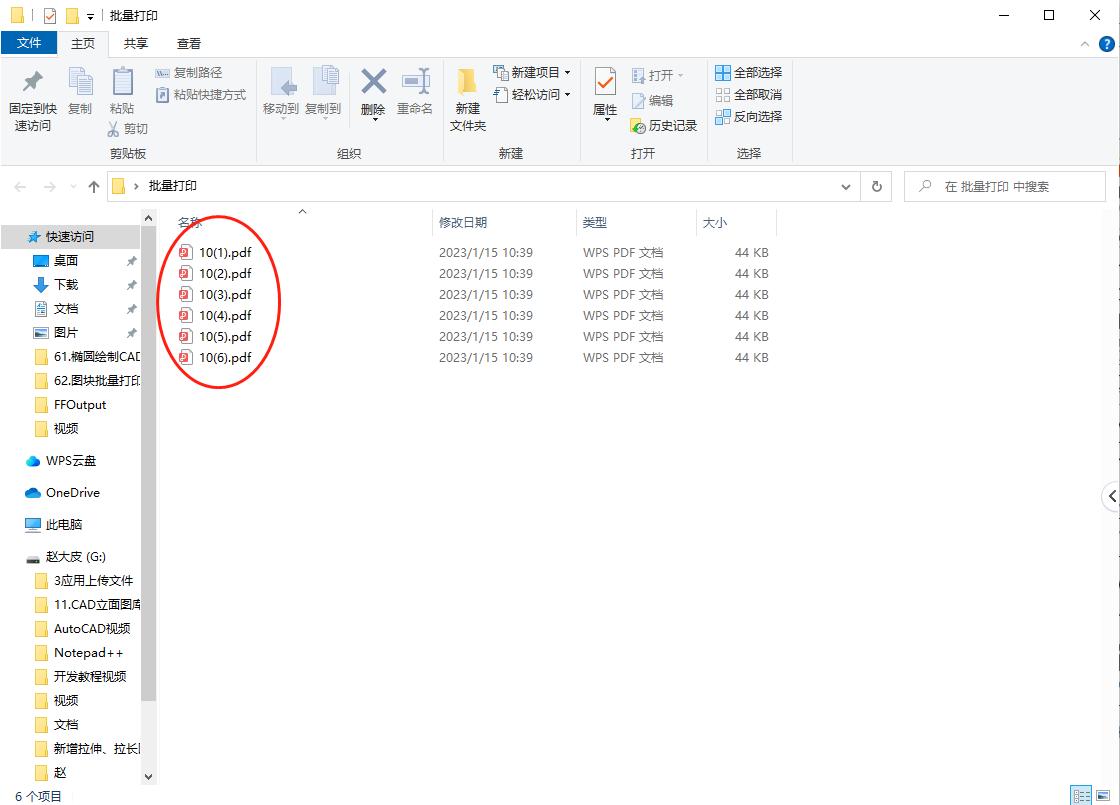Switch to Large icons view in status bar
Screen dimensions: 1120x805
pos(1103,795)
